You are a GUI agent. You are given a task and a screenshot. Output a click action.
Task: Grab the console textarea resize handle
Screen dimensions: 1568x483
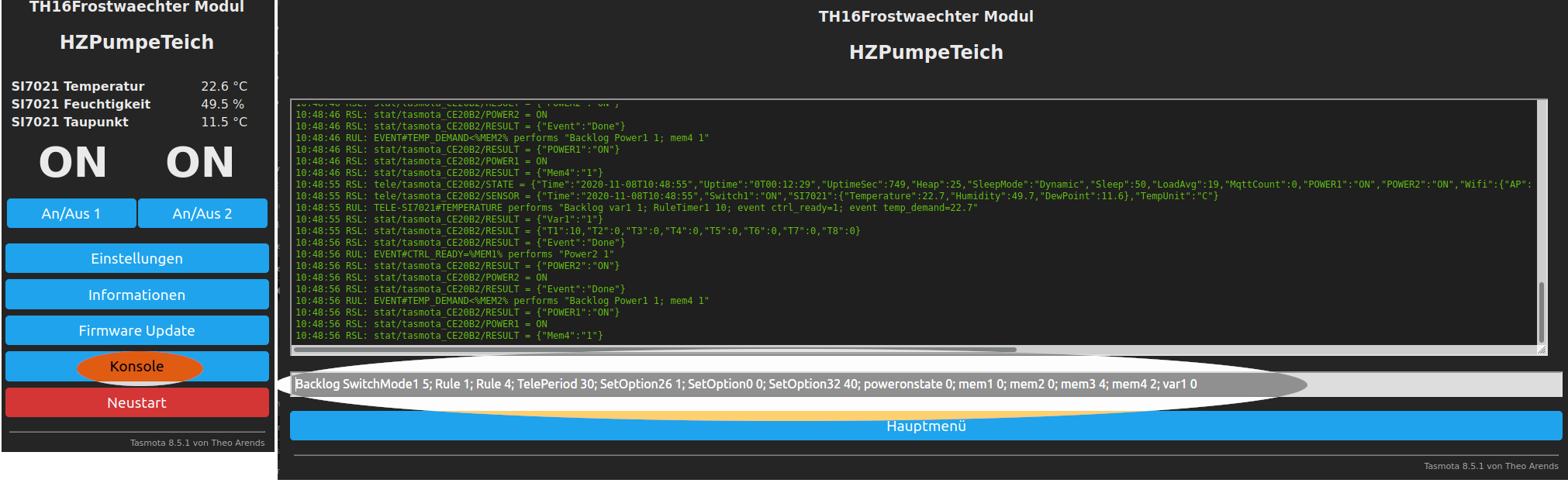(x=1542, y=350)
